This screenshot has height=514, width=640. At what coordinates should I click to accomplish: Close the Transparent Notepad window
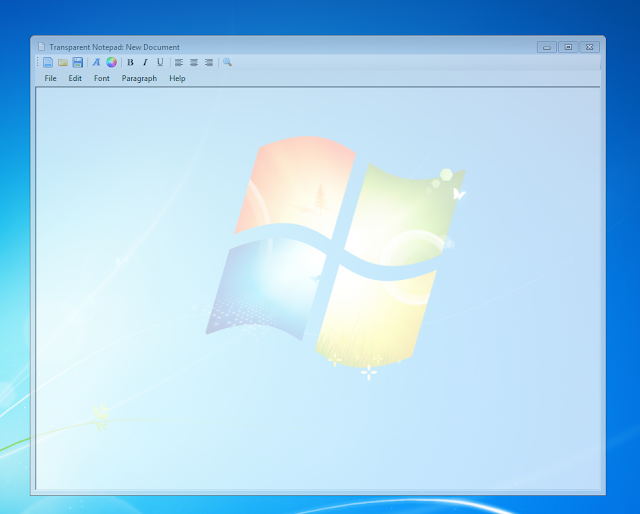[x=589, y=47]
